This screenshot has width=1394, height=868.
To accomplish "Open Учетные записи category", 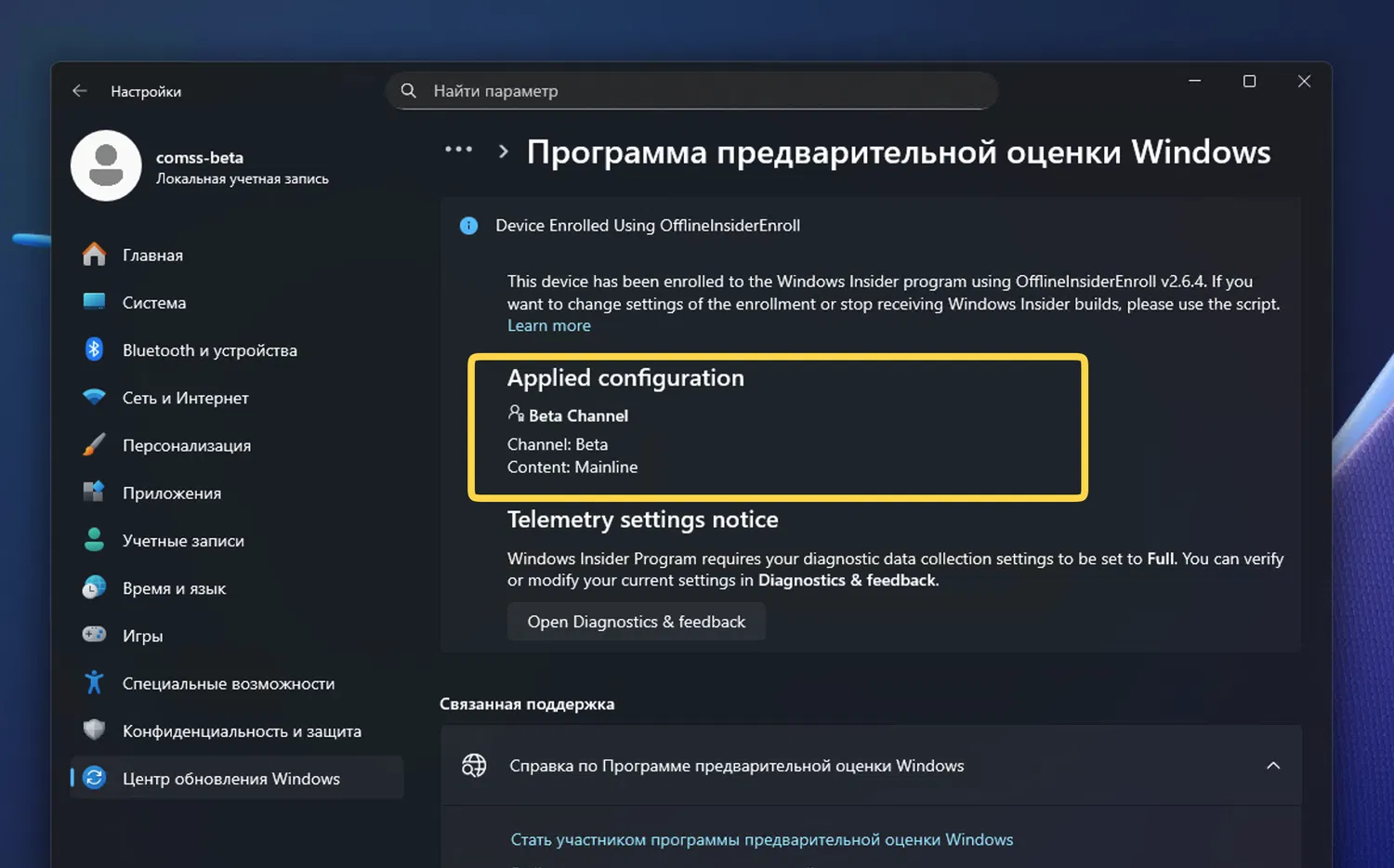I will point(237,540).
